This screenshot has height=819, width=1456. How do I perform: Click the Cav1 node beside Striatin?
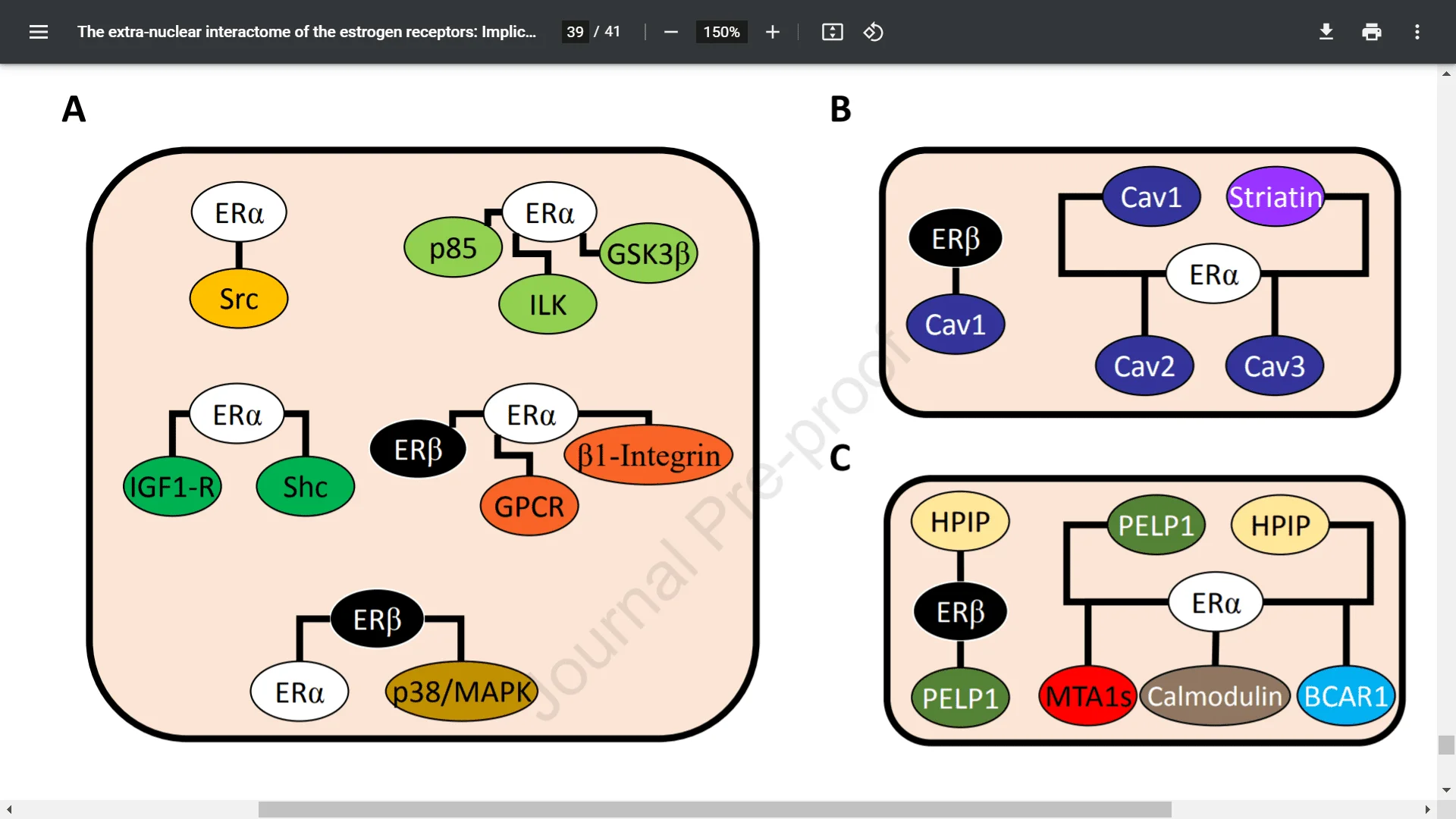point(1151,197)
